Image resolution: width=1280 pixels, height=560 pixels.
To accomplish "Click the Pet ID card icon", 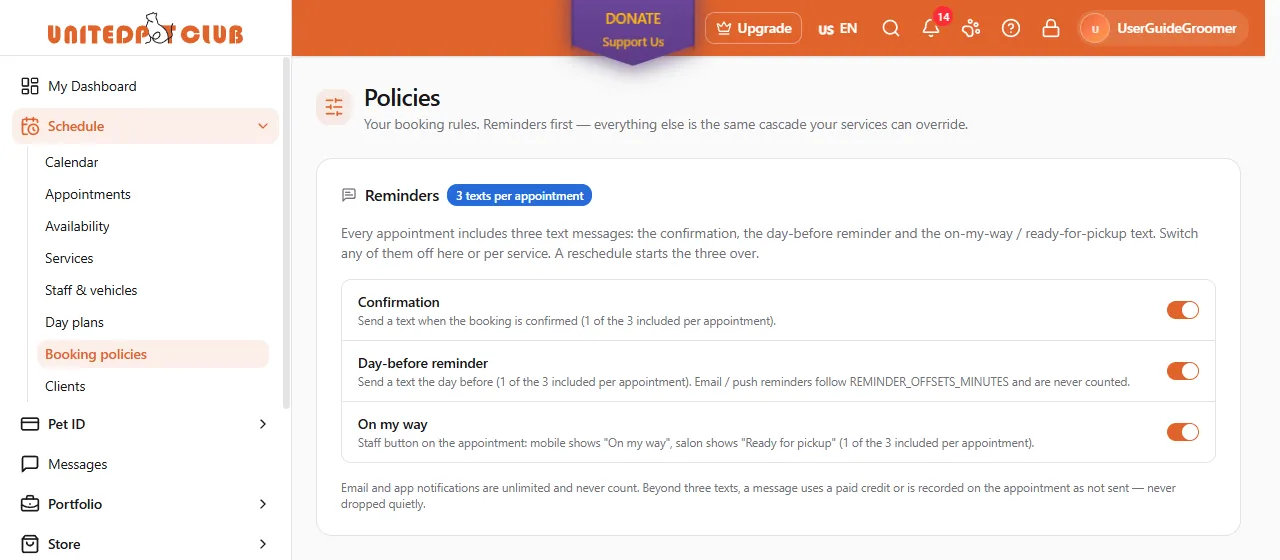I will point(30,424).
